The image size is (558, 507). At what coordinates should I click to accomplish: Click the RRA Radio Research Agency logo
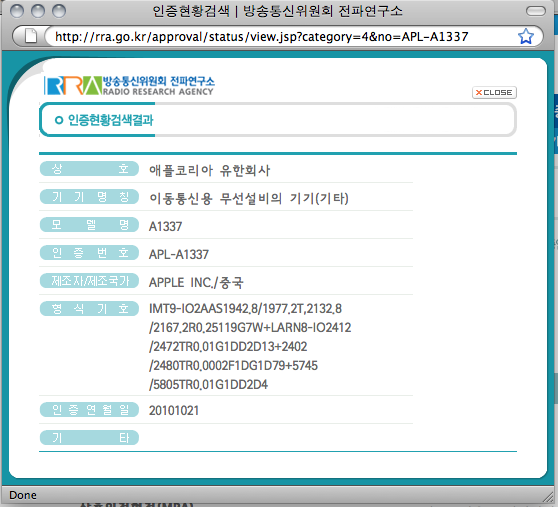pyautogui.click(x=129, y=86)
